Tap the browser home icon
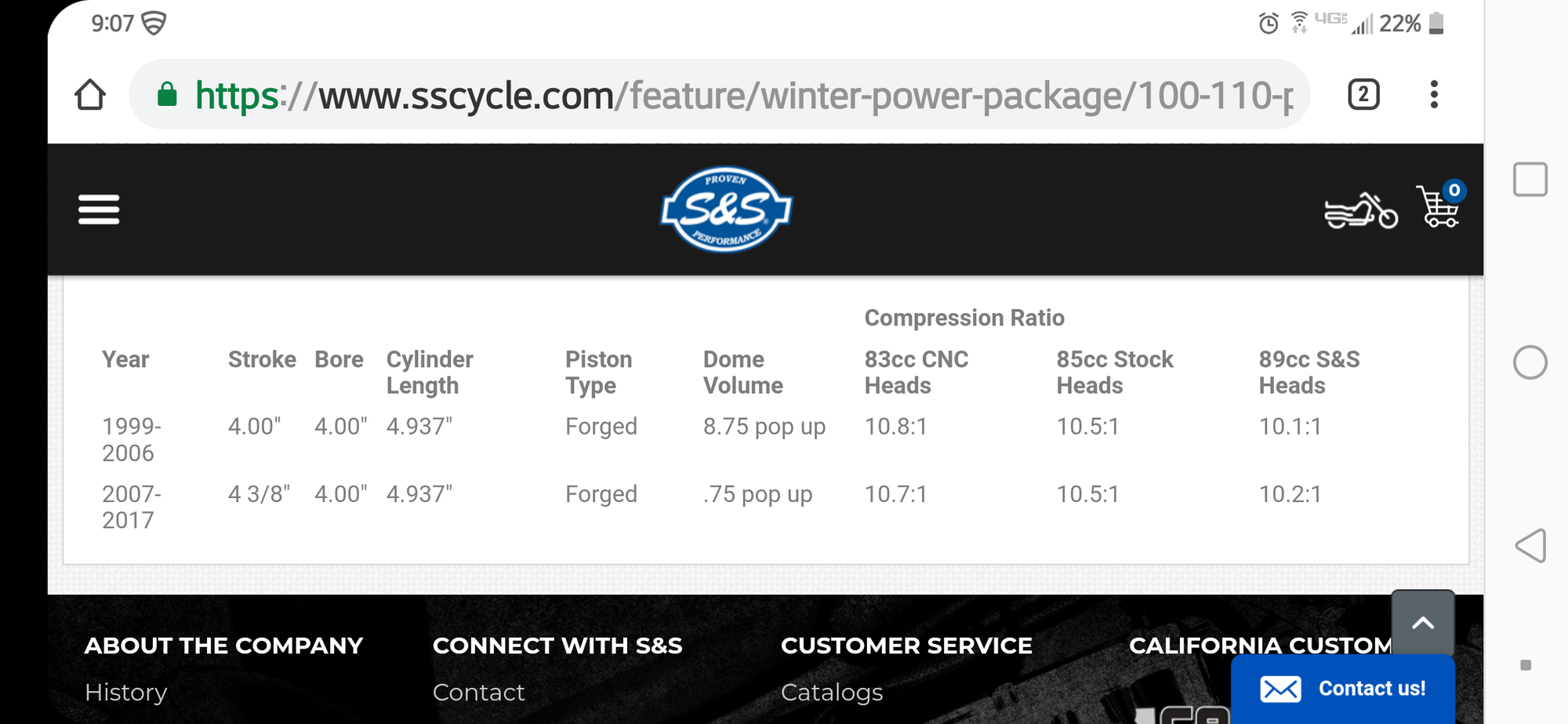1568x724 pixels. tap(90, 95)
